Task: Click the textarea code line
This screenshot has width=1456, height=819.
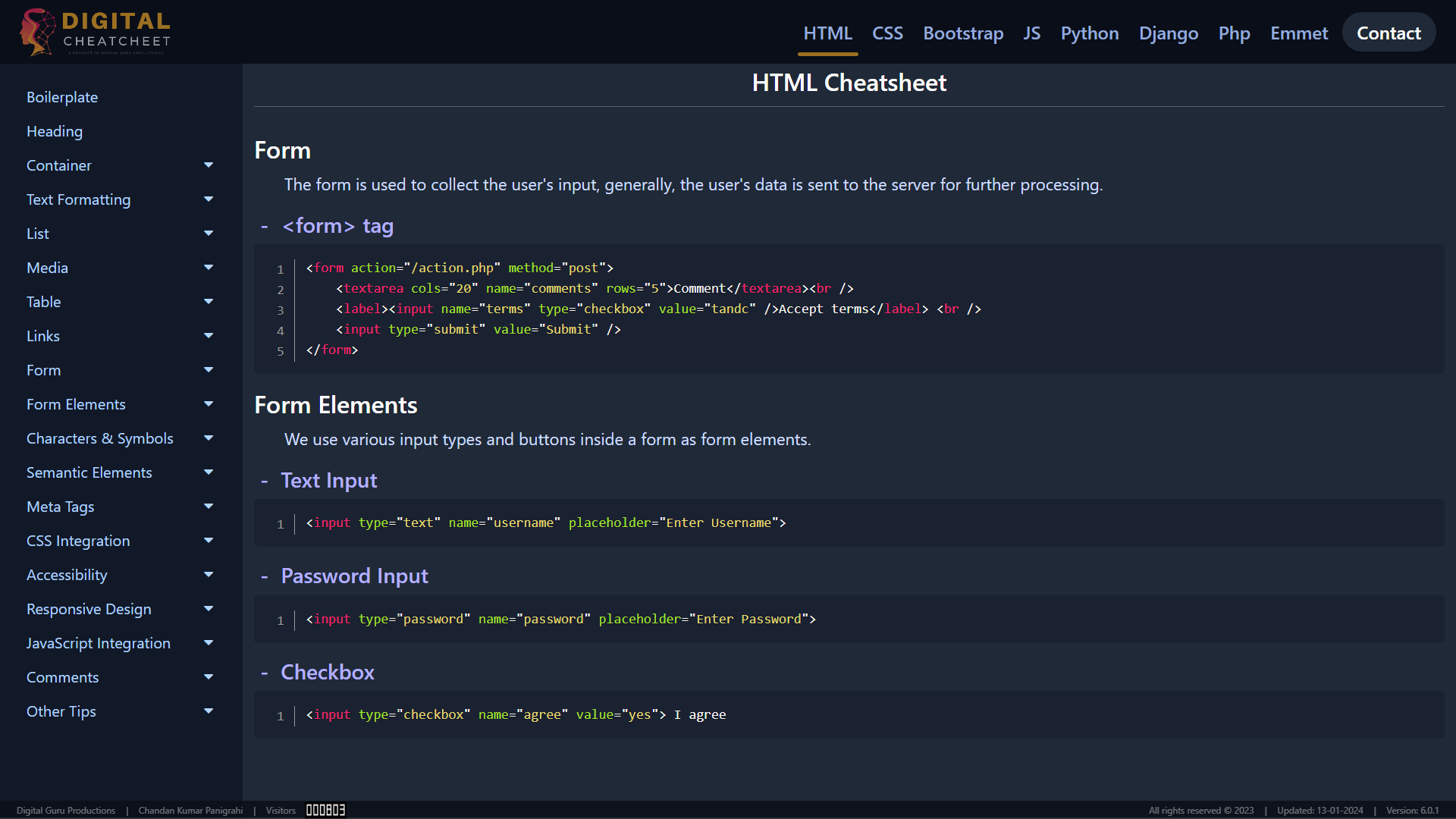Action: (x=595, y=288)
